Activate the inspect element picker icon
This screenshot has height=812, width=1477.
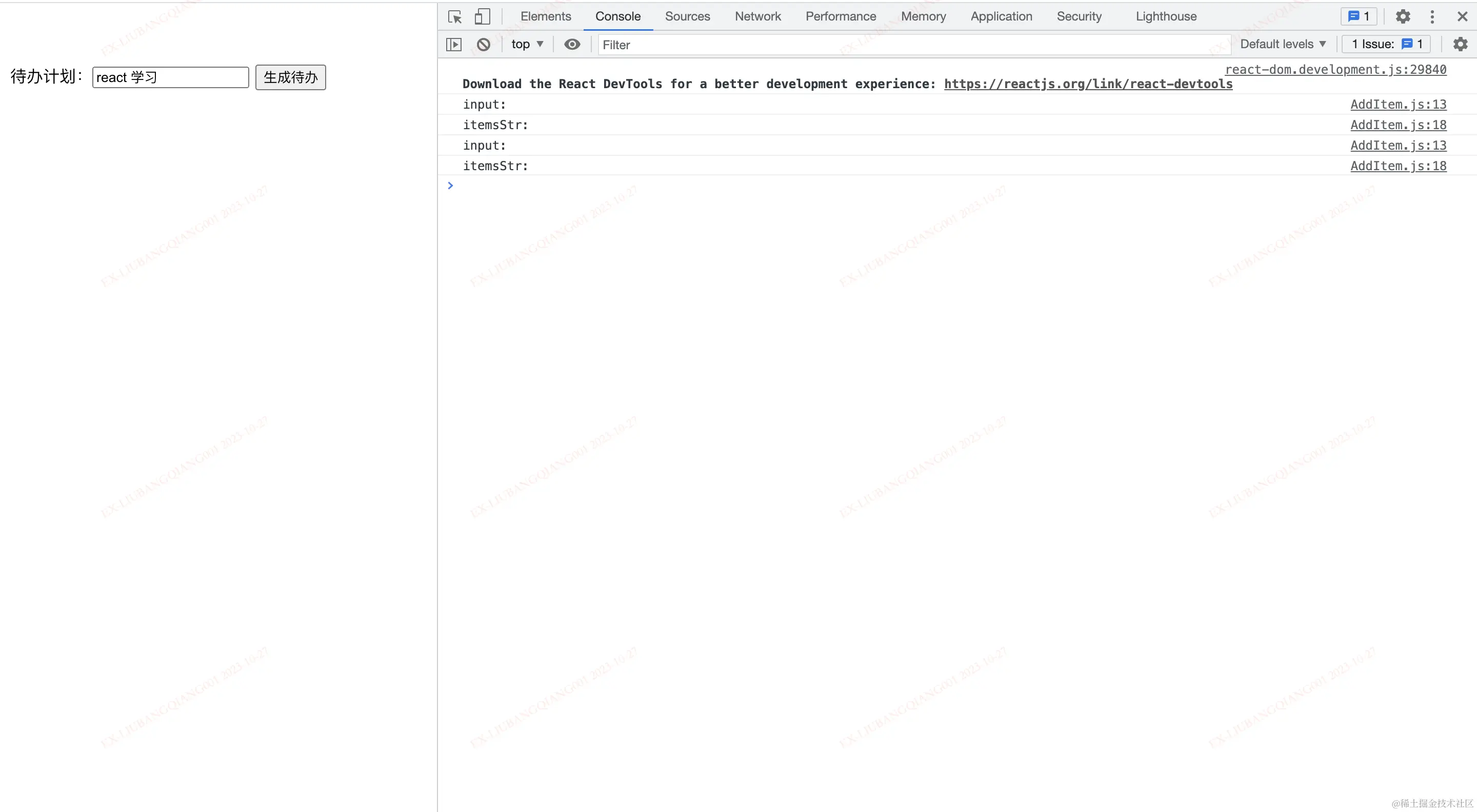455,16
